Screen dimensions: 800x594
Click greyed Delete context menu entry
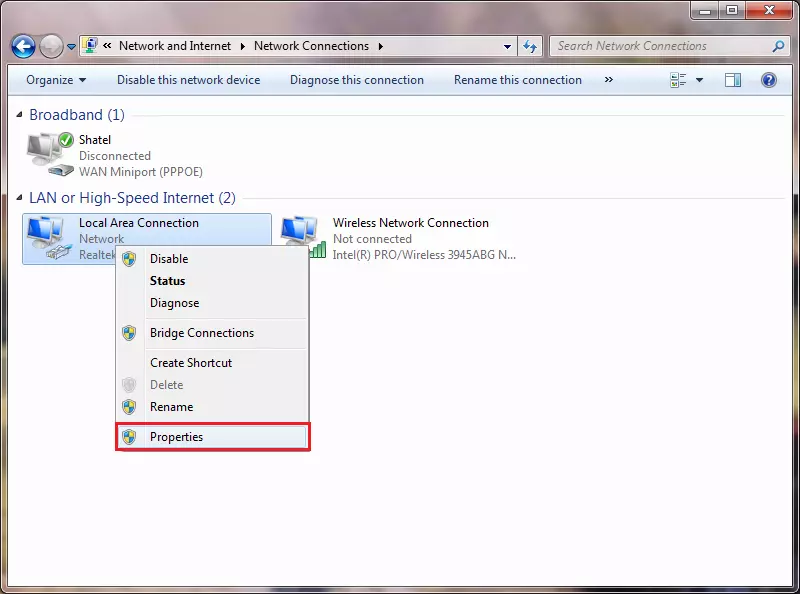tap(212, 385)
